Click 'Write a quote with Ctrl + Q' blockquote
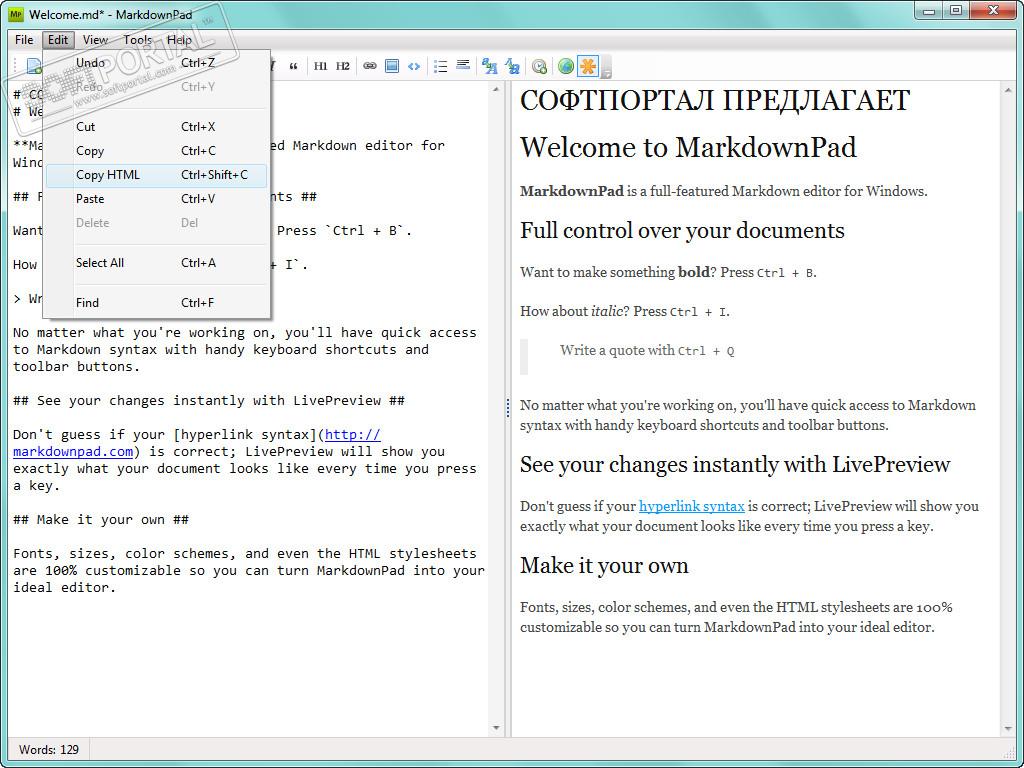Viewport: 1024px width, 768px height. click(647, 351)
